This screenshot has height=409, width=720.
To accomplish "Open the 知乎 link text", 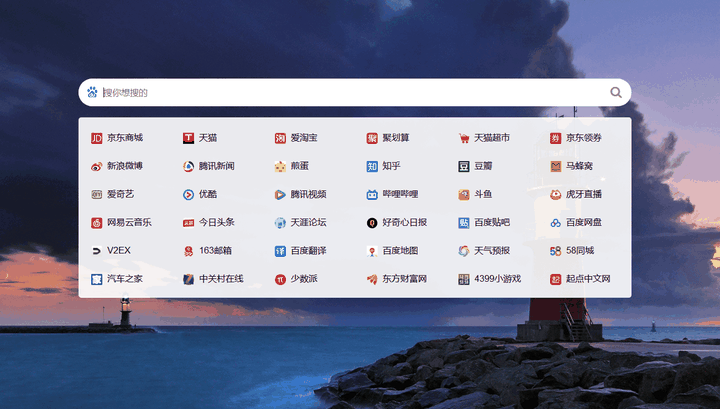I will coord(391,166).
